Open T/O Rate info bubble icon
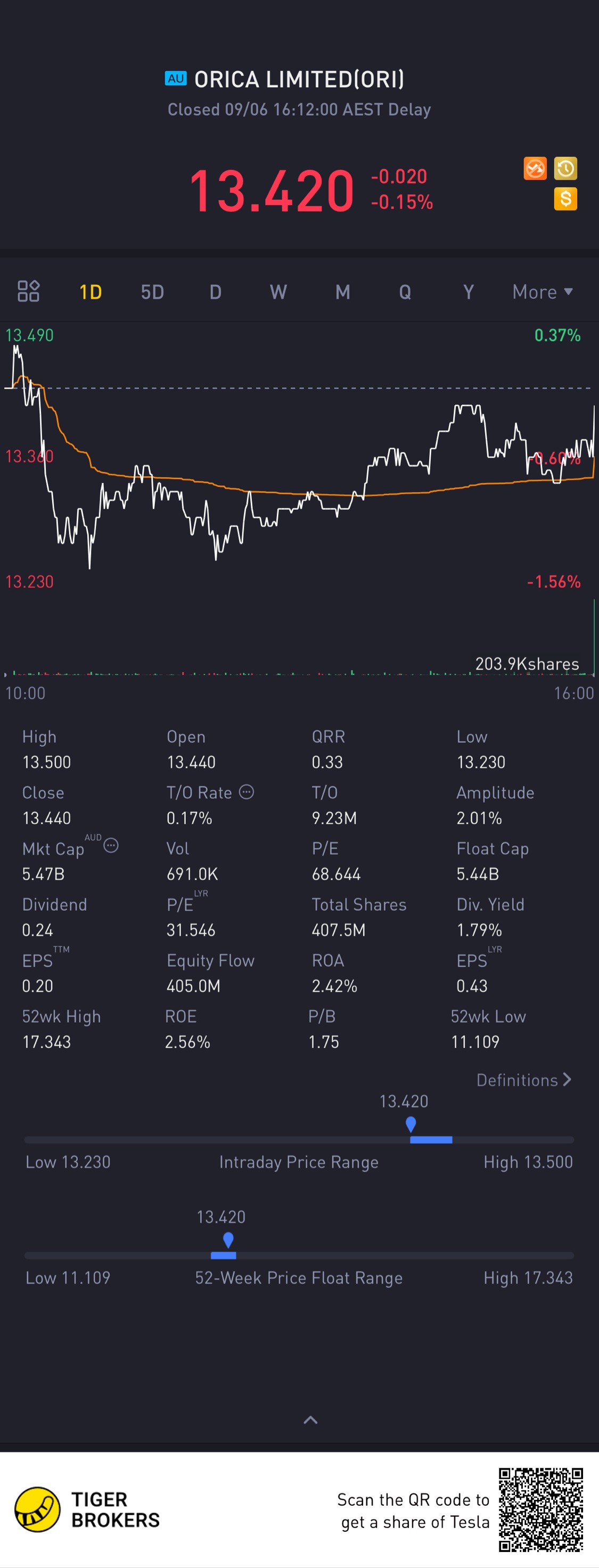Screen dimensions: 599x1568 pos(247,792)
